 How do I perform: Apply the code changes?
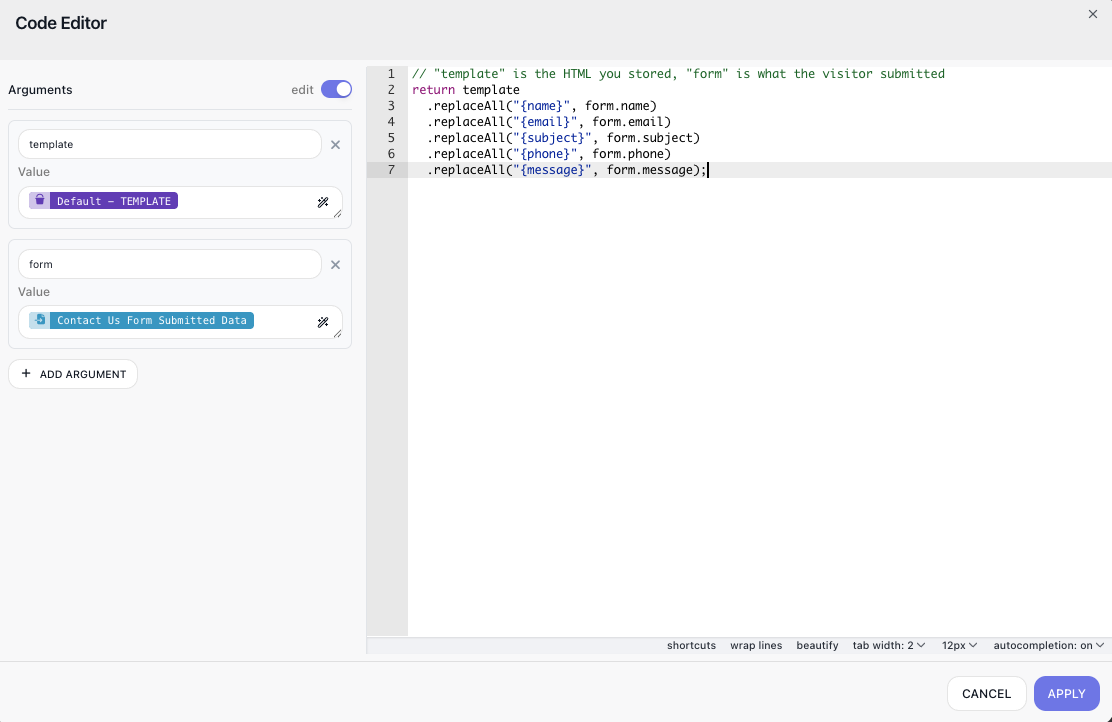click(x=1067, y=694)
